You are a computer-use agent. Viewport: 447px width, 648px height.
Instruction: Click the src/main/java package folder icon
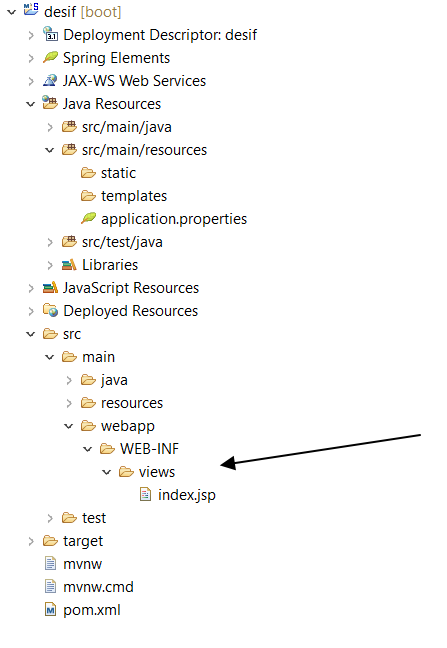[69, 126]
